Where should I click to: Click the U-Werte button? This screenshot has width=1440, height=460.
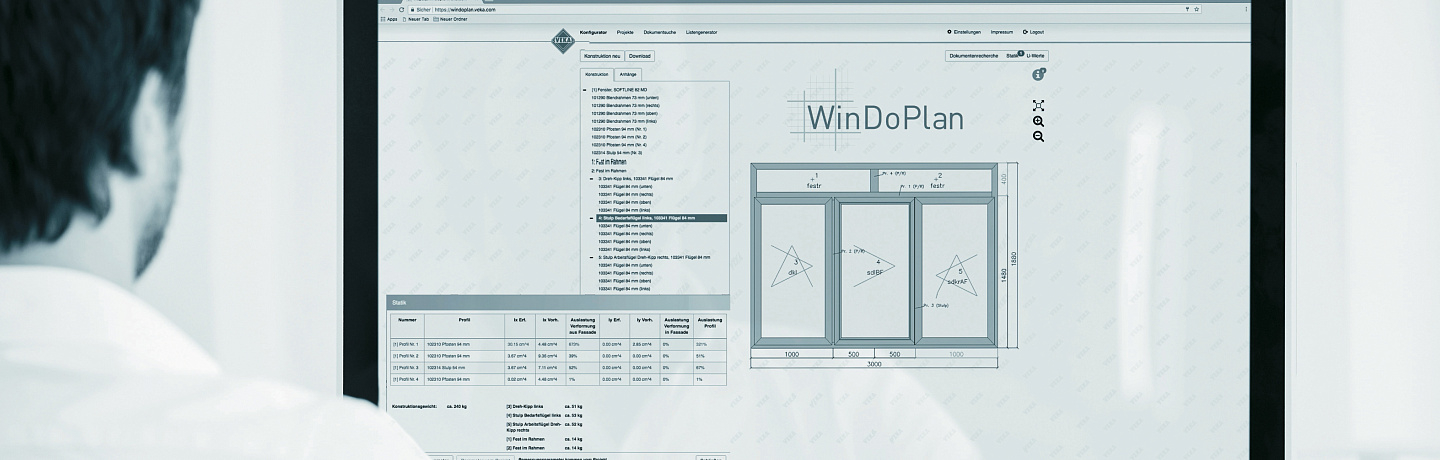click(x=1035, y=56)
